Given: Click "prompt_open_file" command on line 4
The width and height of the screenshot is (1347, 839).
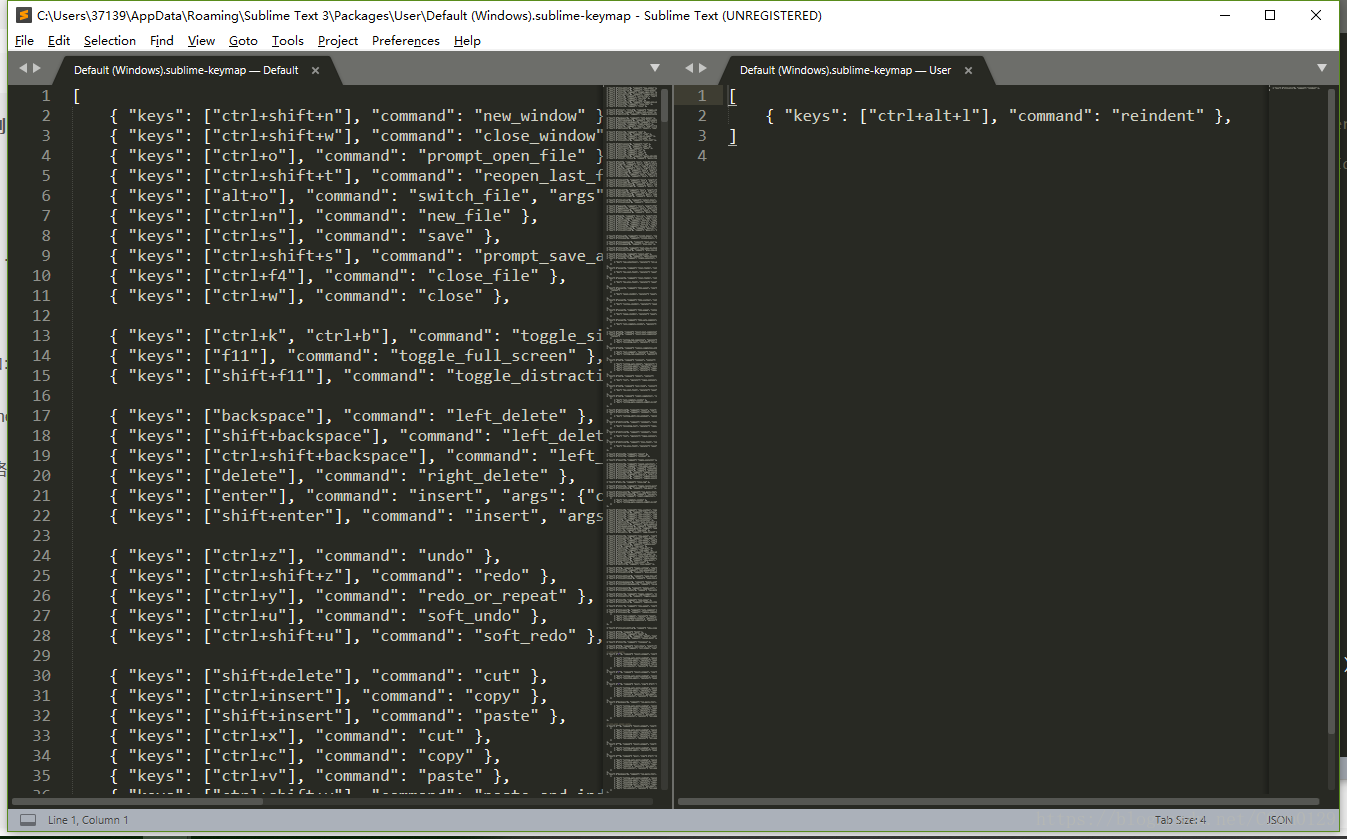Looking at the screenshot, I should coord(503,156).
